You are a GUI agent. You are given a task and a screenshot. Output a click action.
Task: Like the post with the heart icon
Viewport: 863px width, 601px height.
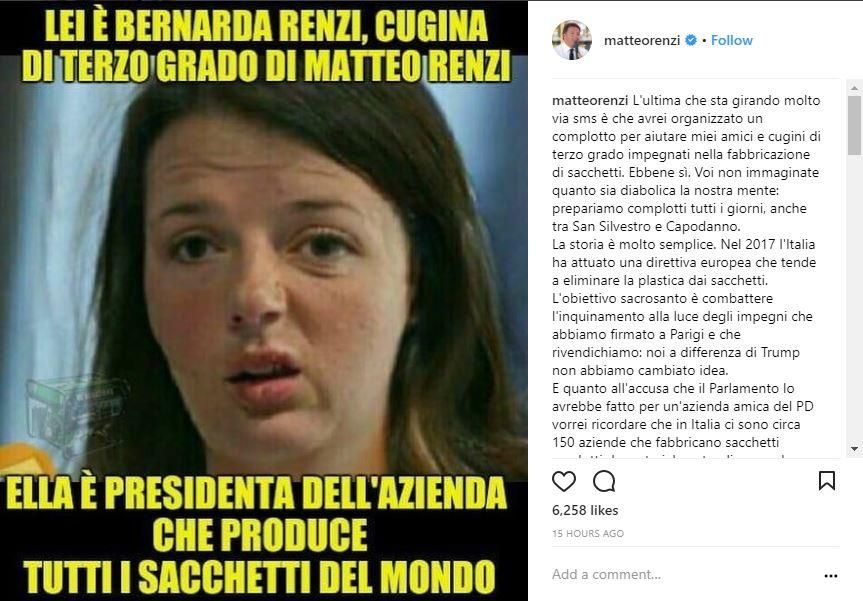click(x=564, y=482)
